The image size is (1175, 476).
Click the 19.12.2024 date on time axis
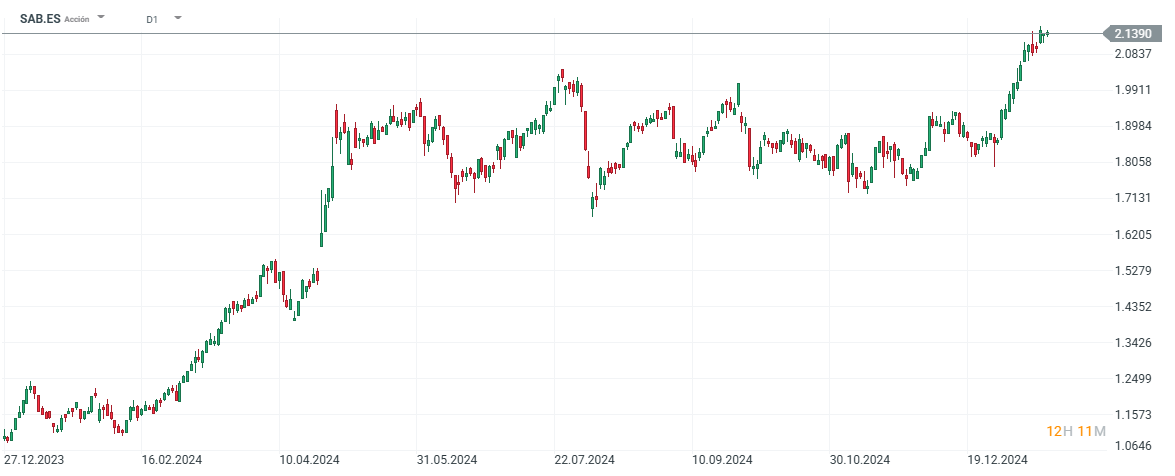(x=997, y=460)
